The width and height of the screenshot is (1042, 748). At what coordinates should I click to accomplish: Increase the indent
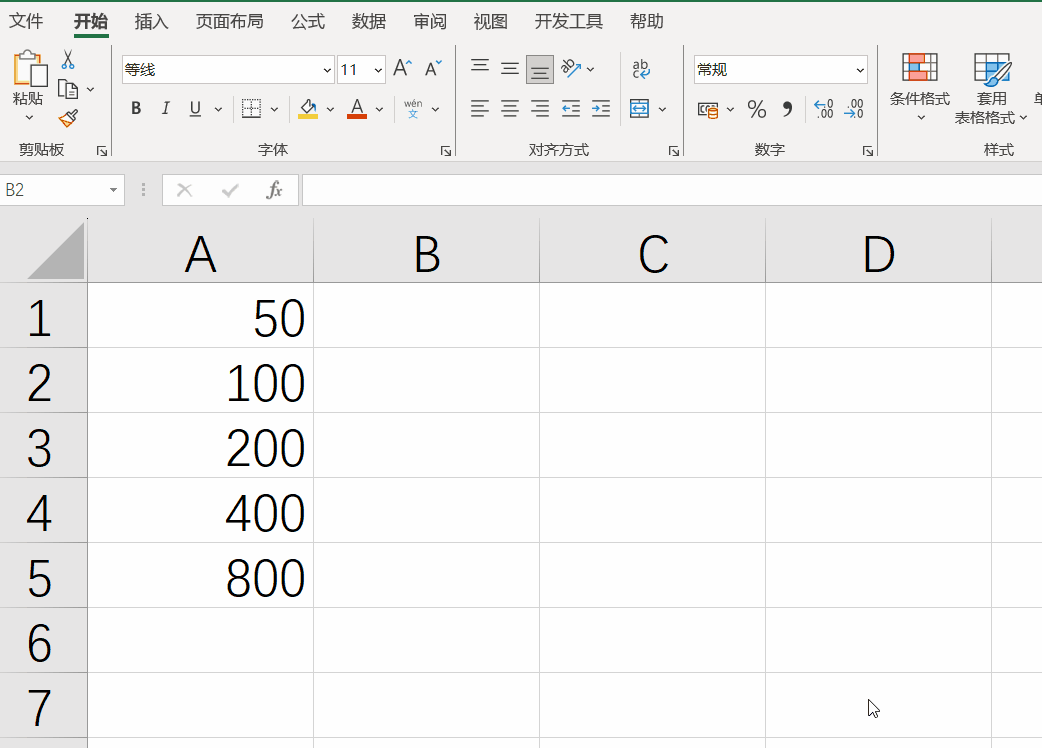pyautogui.click(x=601, y=108)
